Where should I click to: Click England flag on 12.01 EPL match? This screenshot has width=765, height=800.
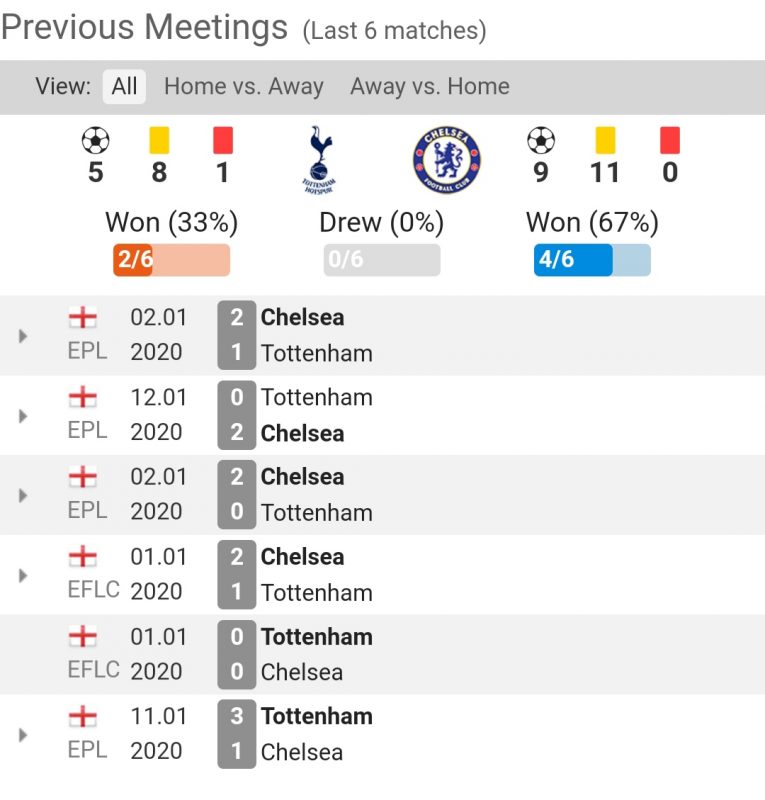[x=83, y=398]
